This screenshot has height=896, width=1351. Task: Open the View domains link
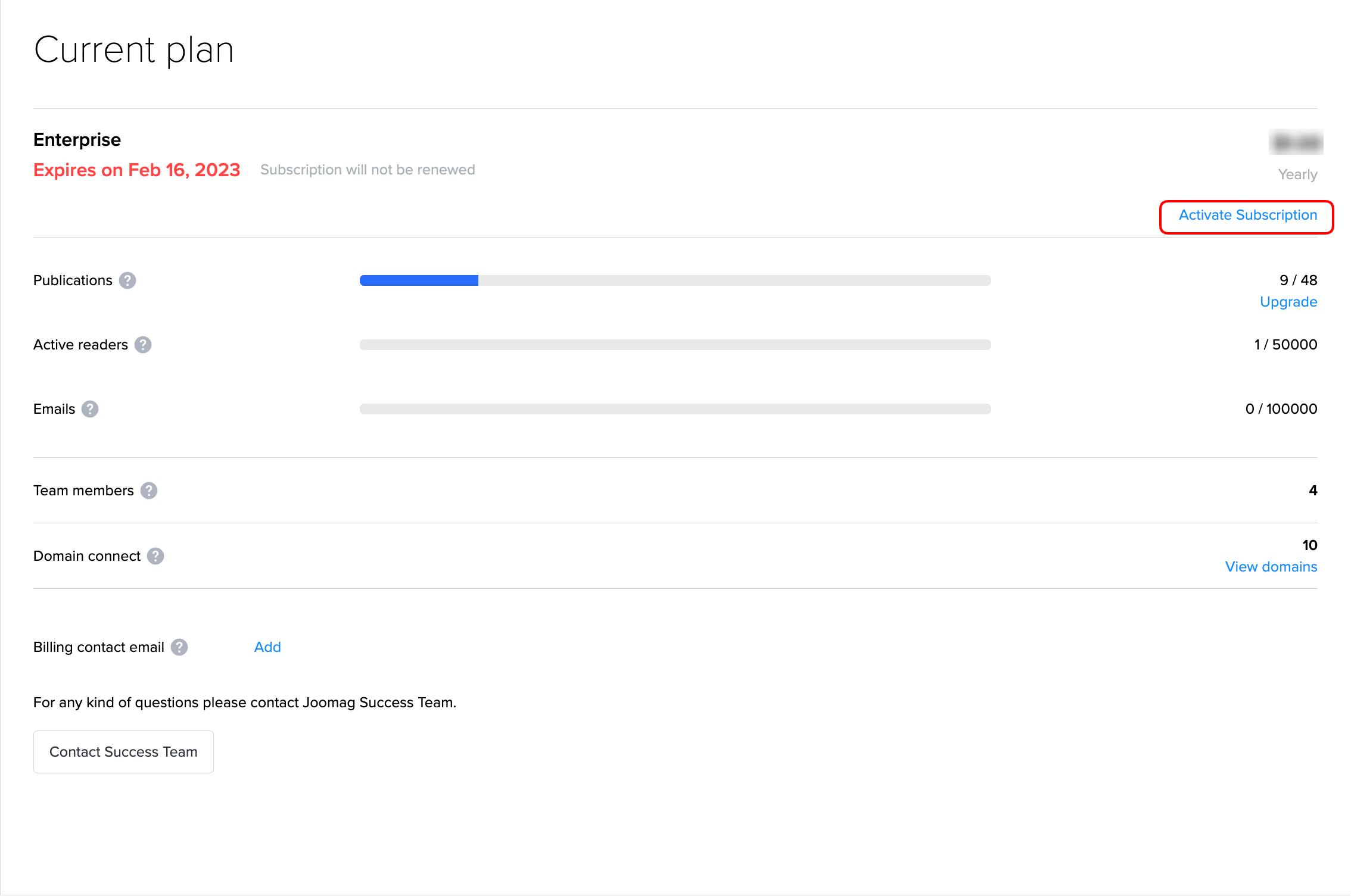click(x=1271, y=567)
